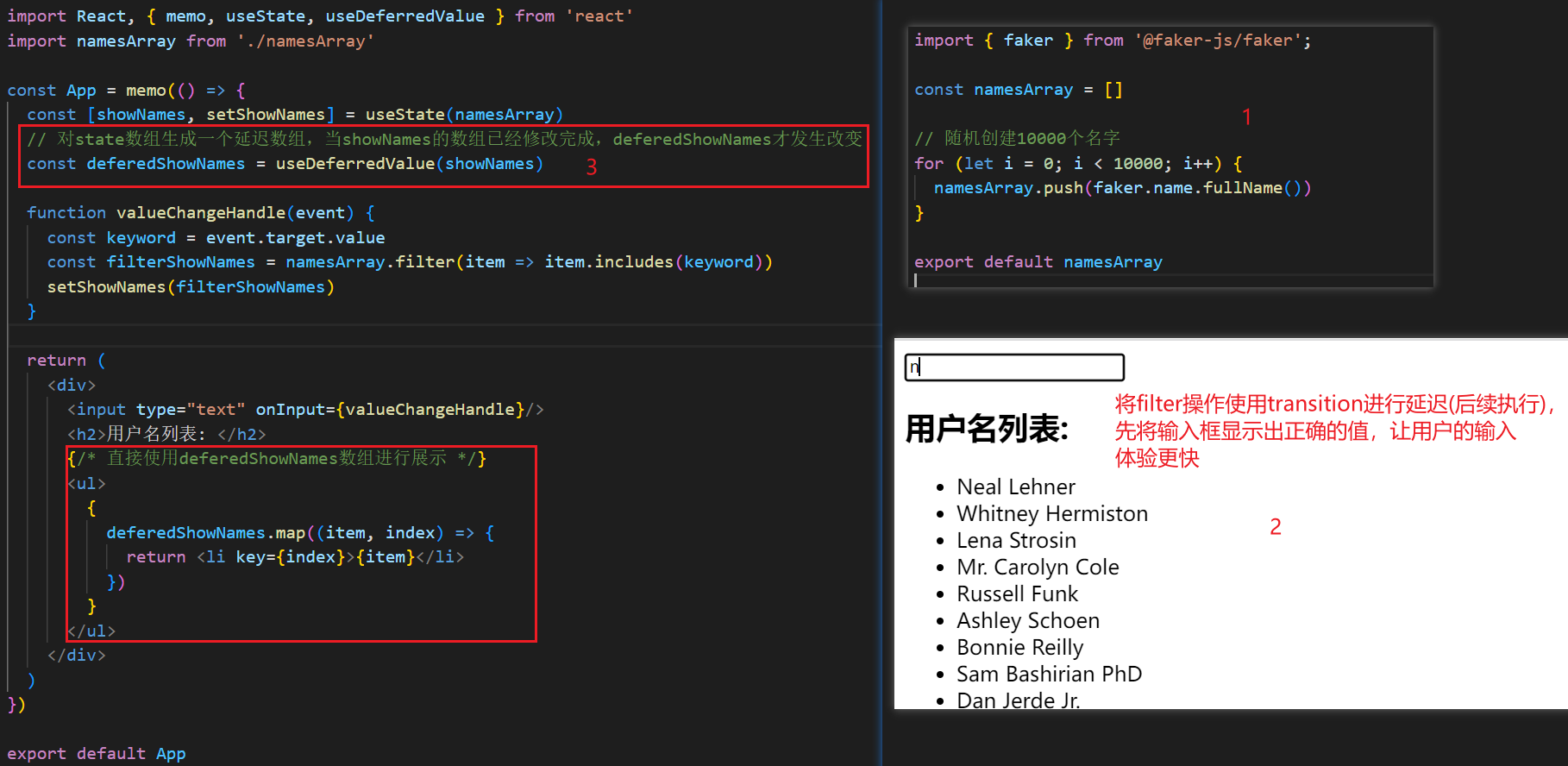Select the name "Russell Funk"
1568x766 pixels.
coord(1017,593)
